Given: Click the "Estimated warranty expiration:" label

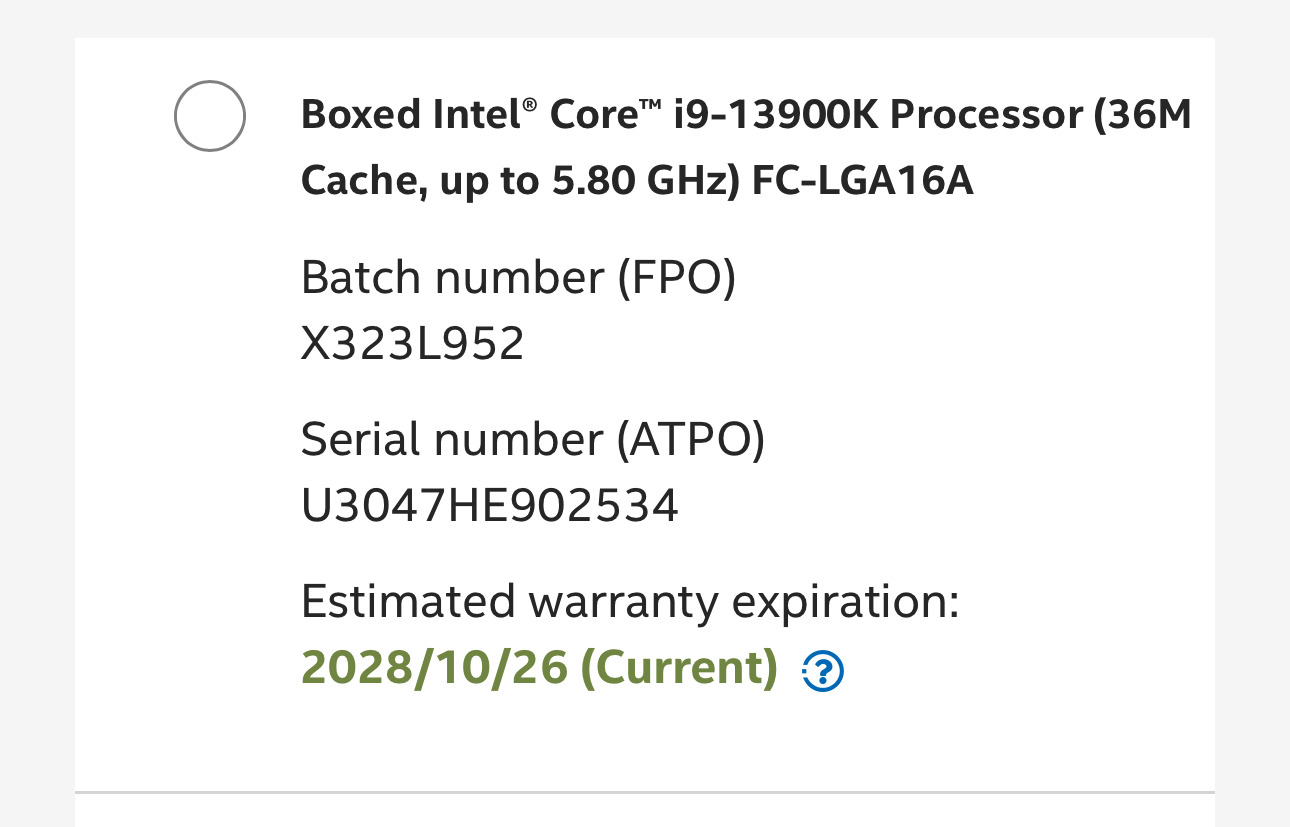Looking at the screenshot, I should click(629, 602).
